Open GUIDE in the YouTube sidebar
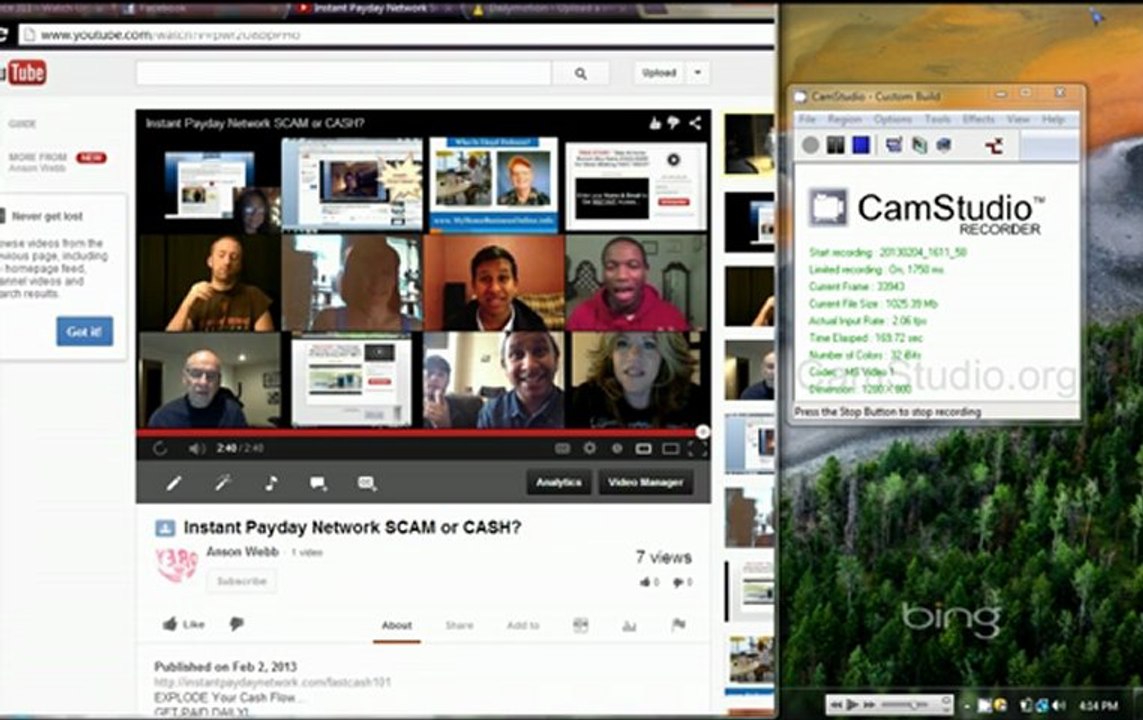 click(22, 124)
